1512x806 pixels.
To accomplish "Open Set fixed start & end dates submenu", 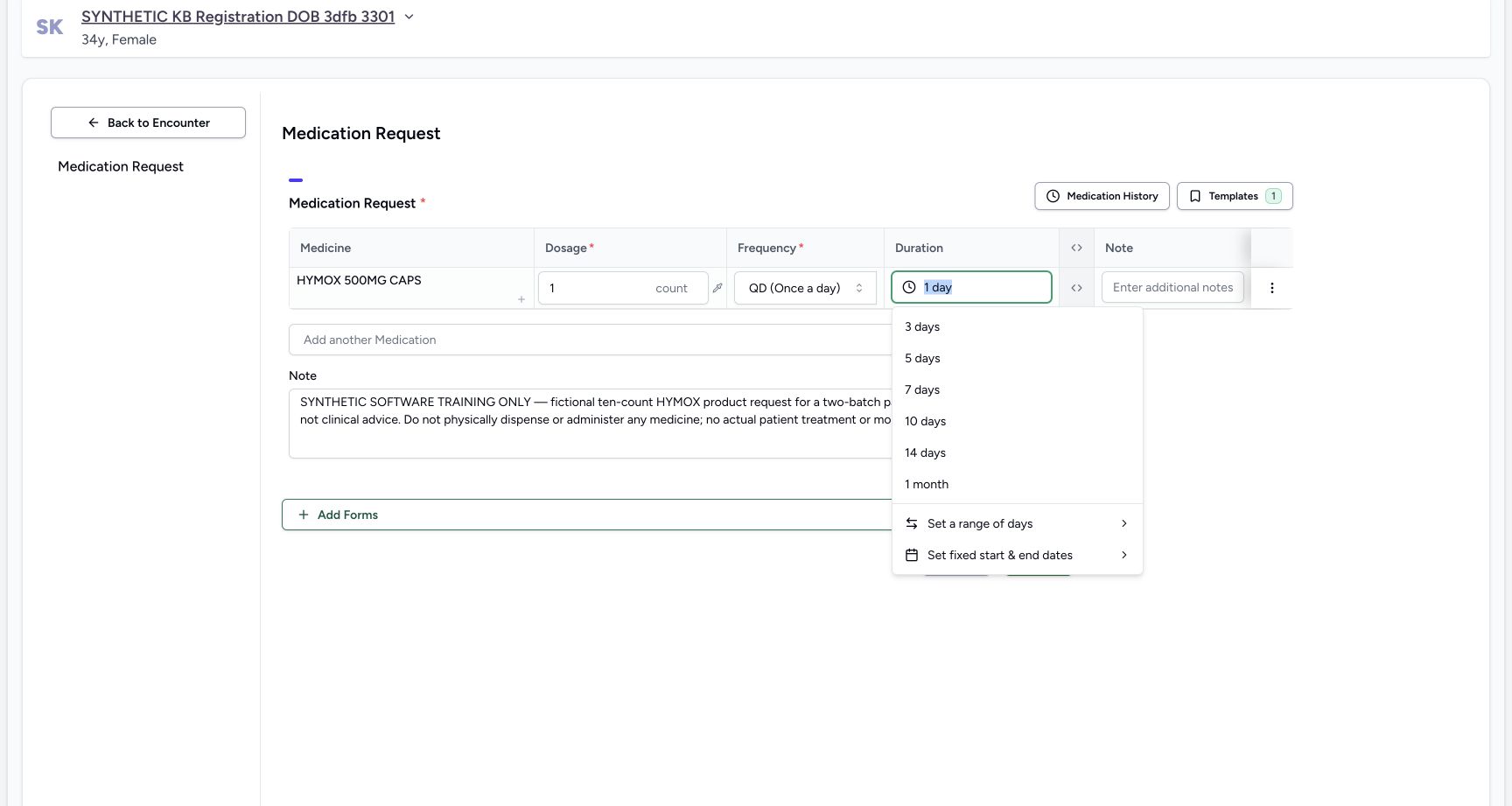I will click(x=1018, y=555).
